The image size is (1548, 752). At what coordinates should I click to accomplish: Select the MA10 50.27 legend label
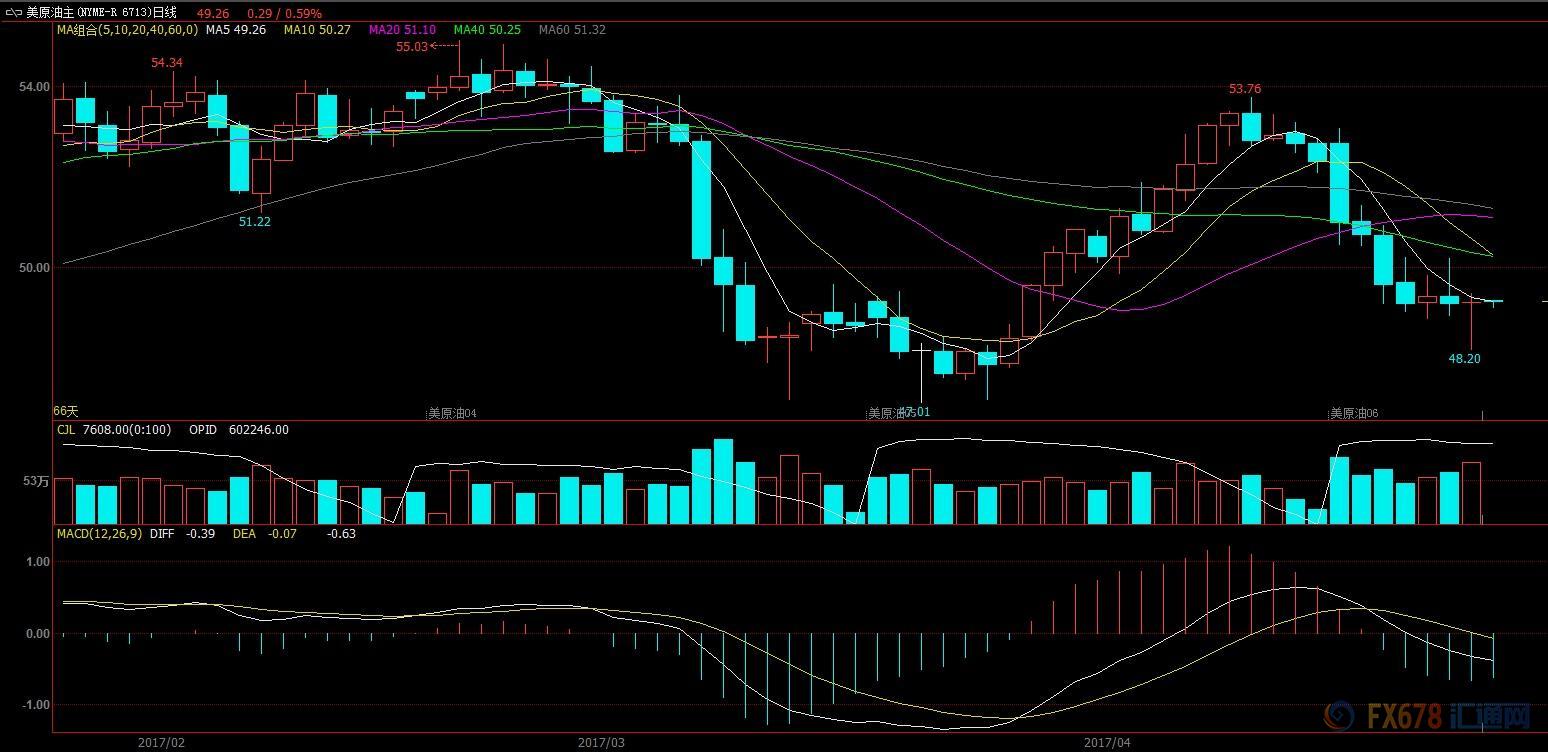coord(317,30)
